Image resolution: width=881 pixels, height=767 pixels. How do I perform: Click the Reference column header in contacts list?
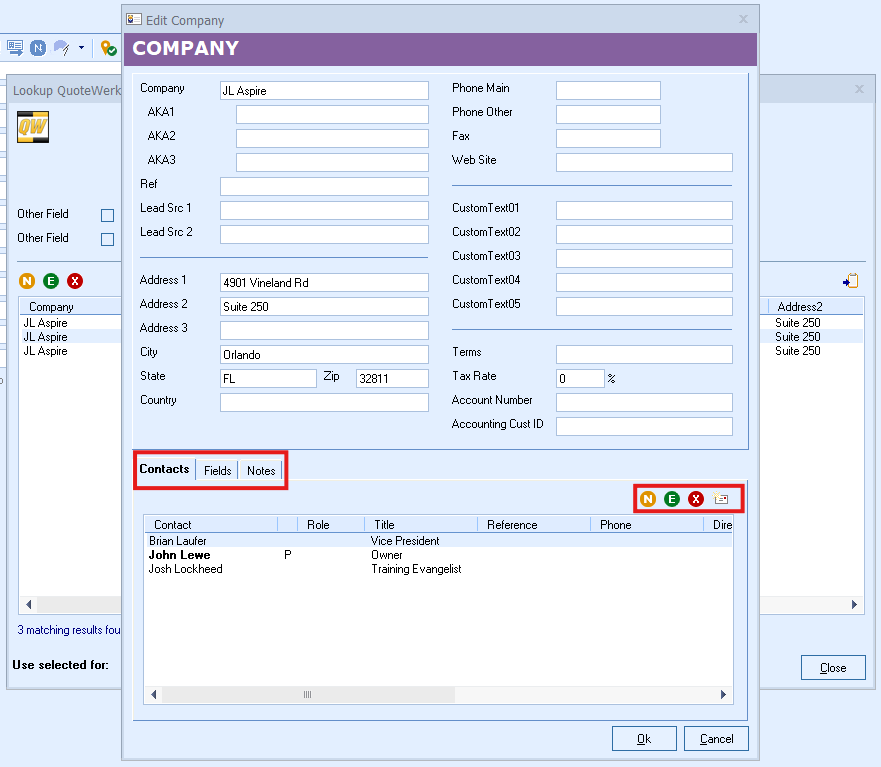534,524
